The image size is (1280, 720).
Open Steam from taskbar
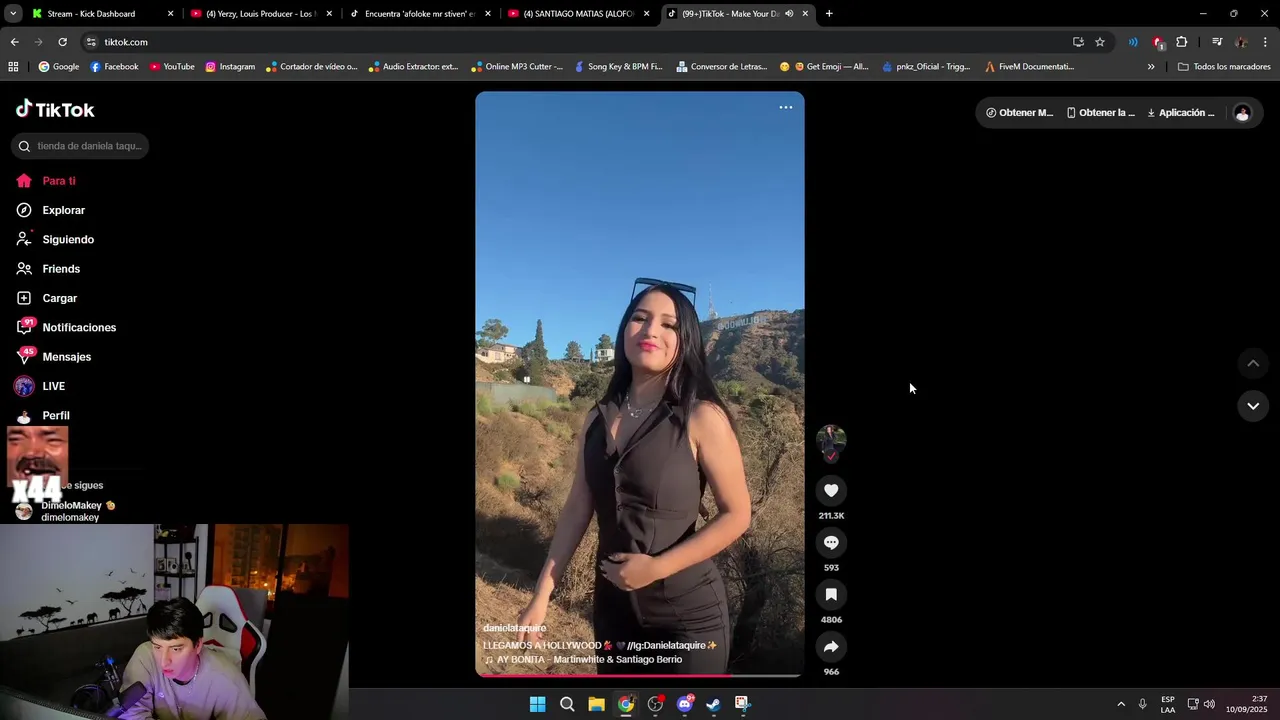tap(713, 704)
